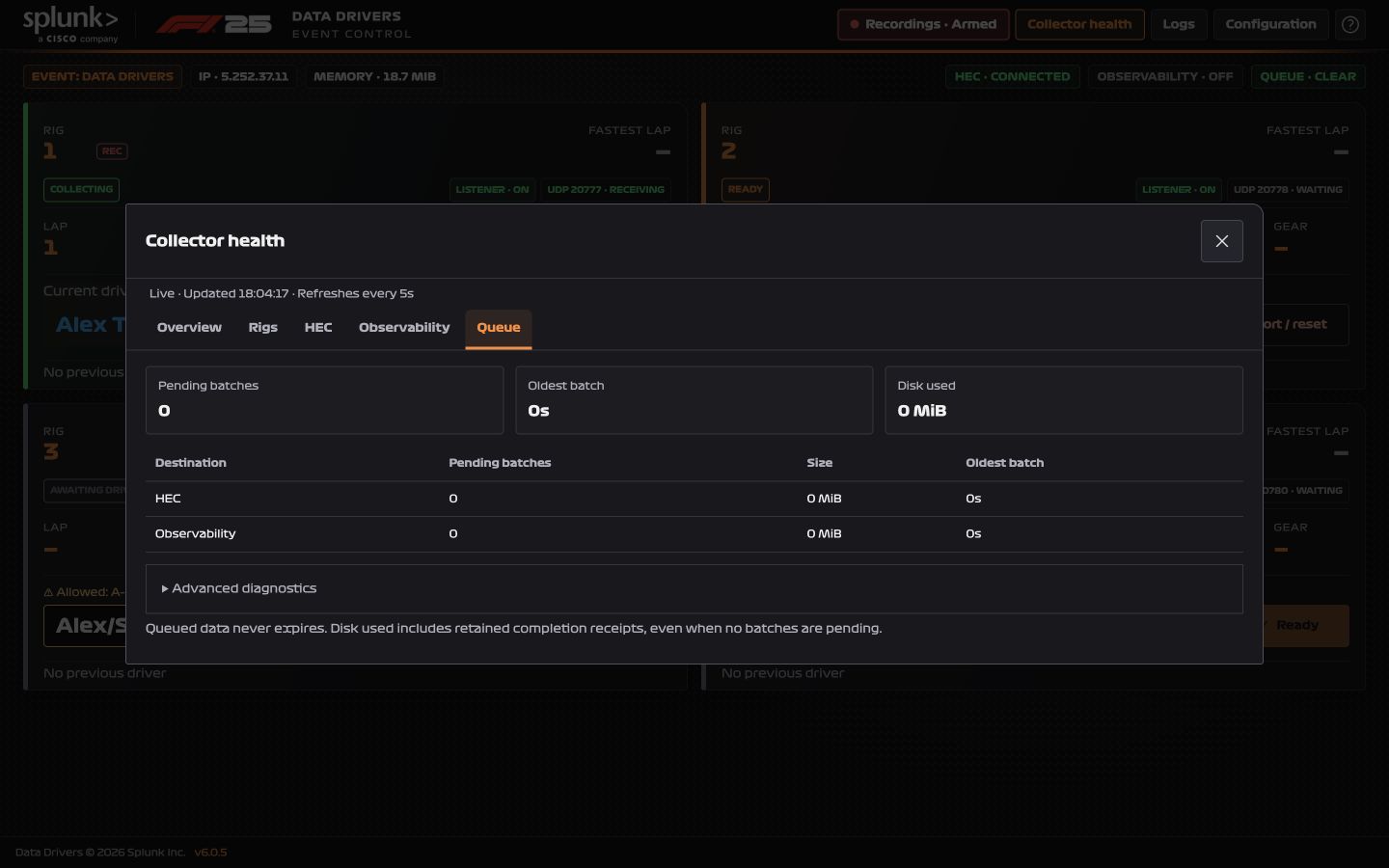
Task: Click the Pending batches summary card
Action: [324, 400]
